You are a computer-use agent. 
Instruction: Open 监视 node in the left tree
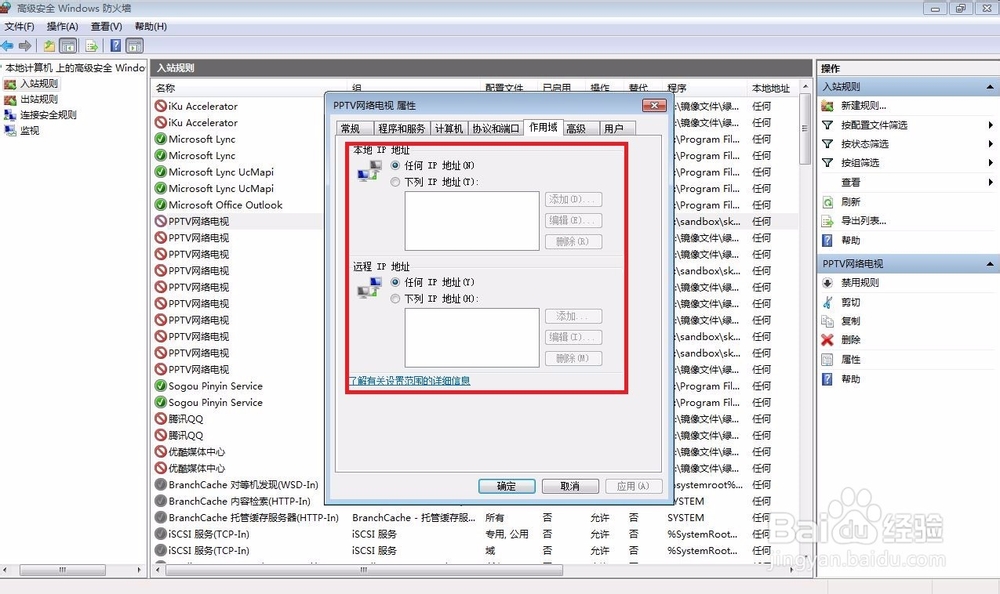(30, 130)
